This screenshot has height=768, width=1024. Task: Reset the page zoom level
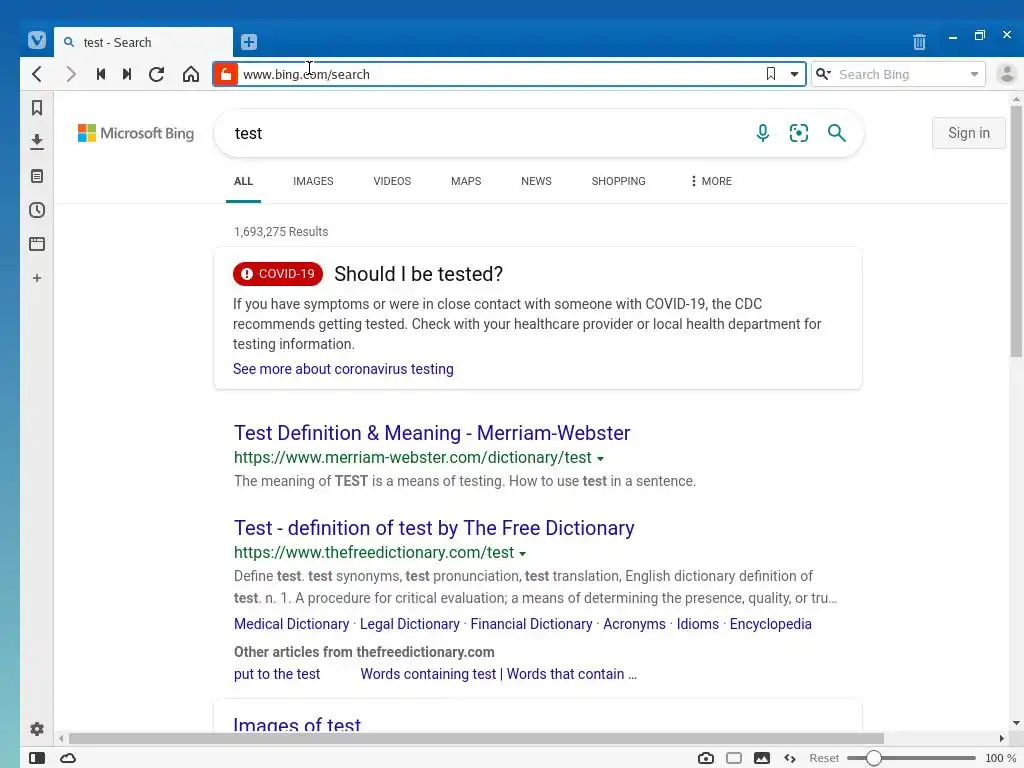824,758
